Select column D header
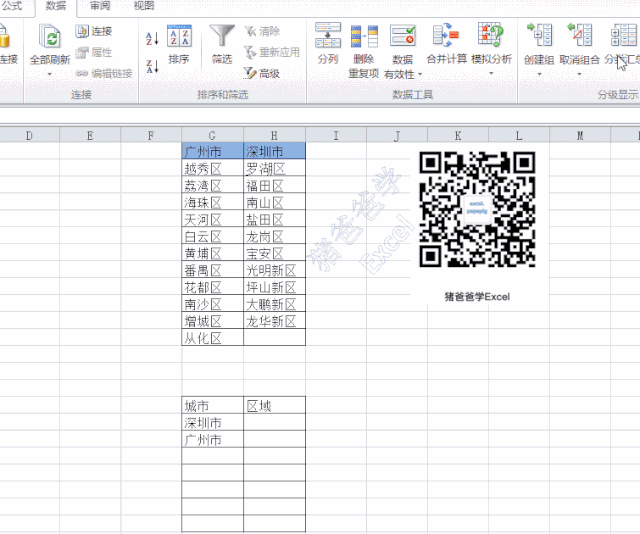 (x=29, y=136)
